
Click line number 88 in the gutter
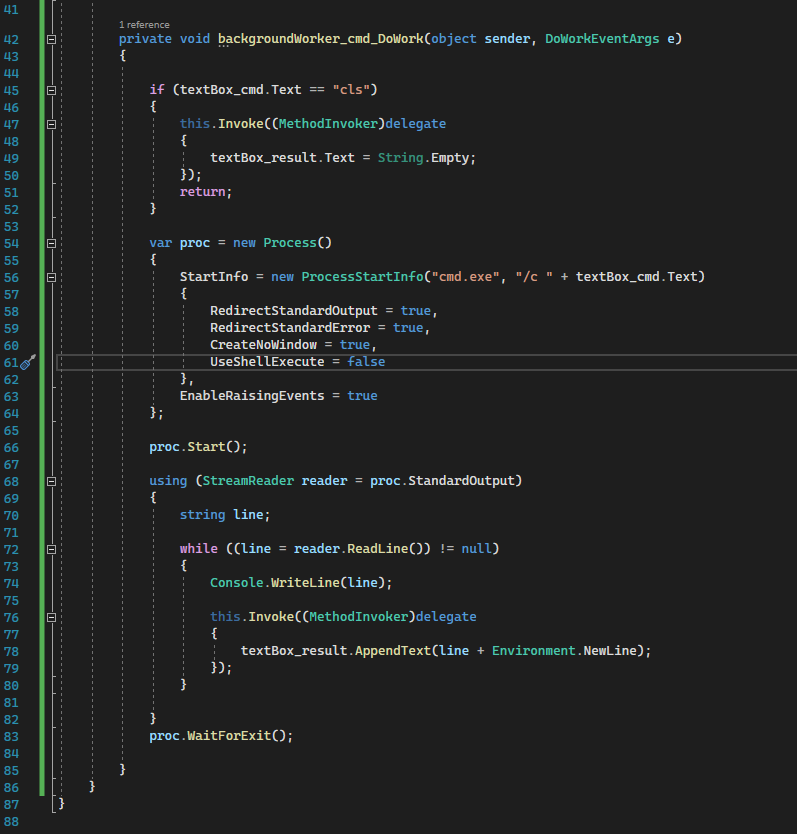[11, 822]
